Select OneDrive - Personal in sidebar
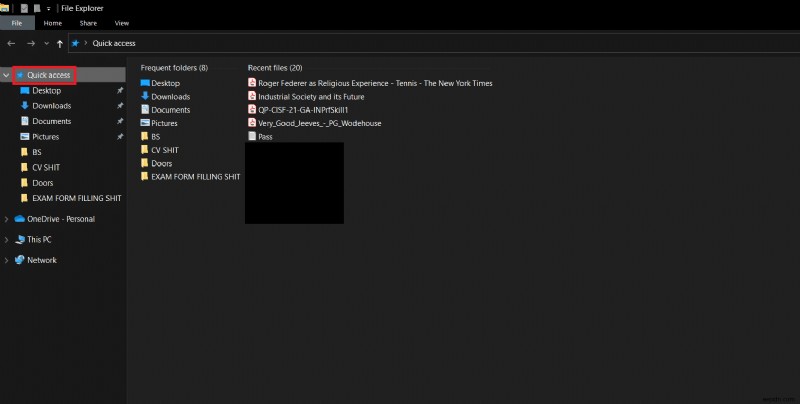The image size is (800, 404). [x=61, y=219]
